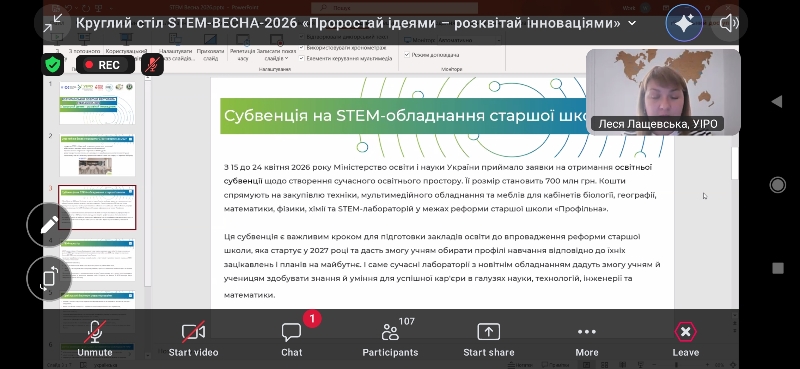
Task: Expand the meeting title dropdown chevron
Action: (633, 23)
